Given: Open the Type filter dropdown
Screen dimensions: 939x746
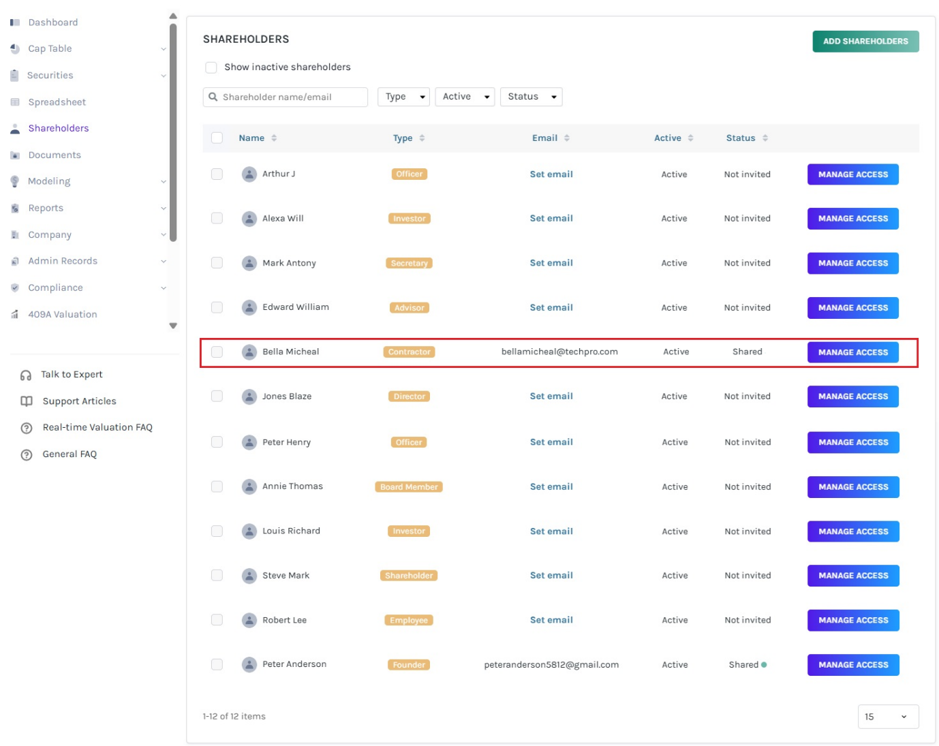Looking at the screenshot, I should (404, 96).
